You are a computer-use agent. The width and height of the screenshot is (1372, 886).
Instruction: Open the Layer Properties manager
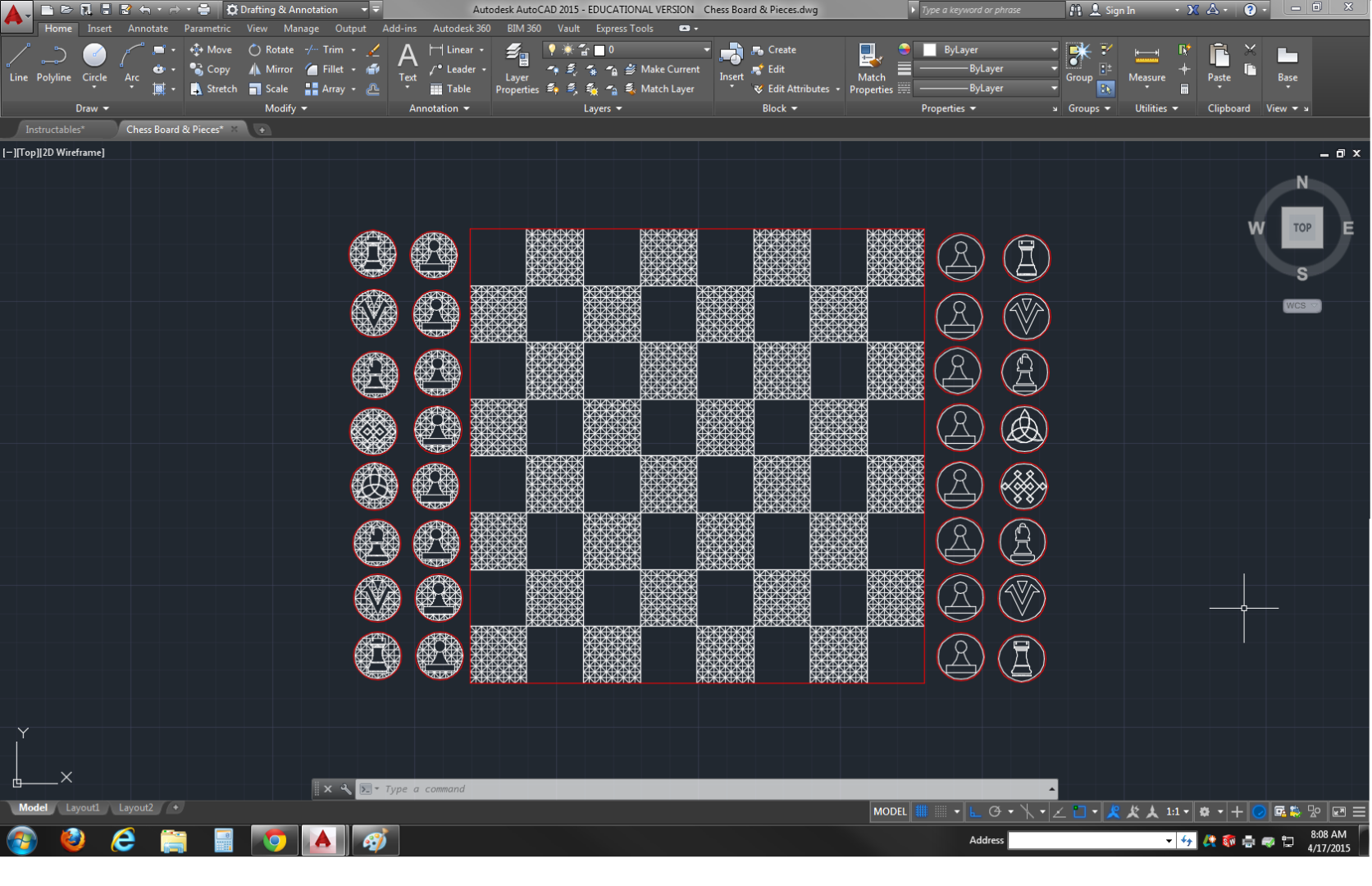(517, 66)
